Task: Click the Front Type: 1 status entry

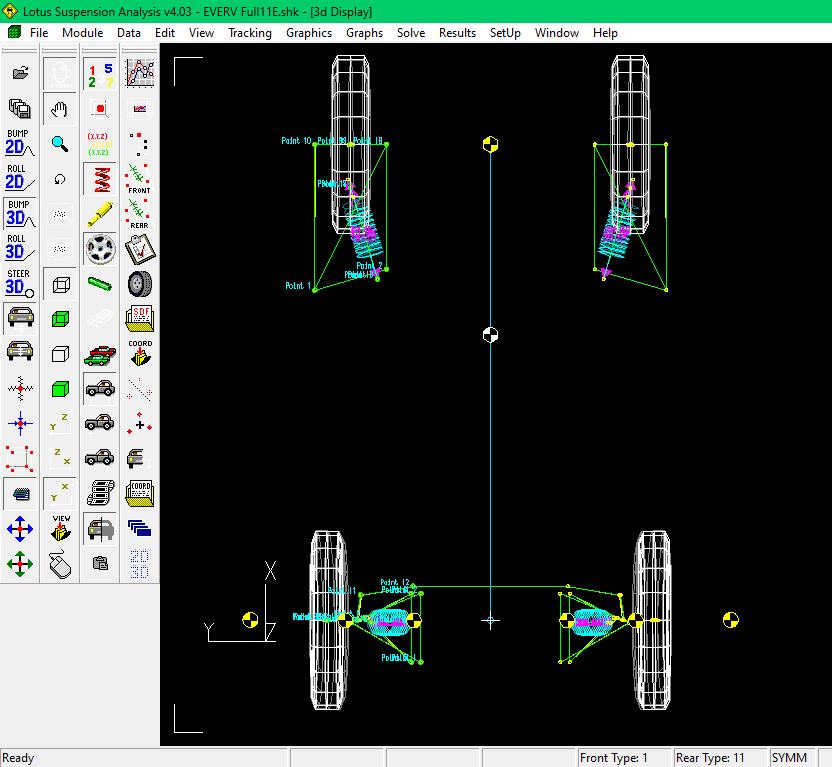Action: point(624,757)
